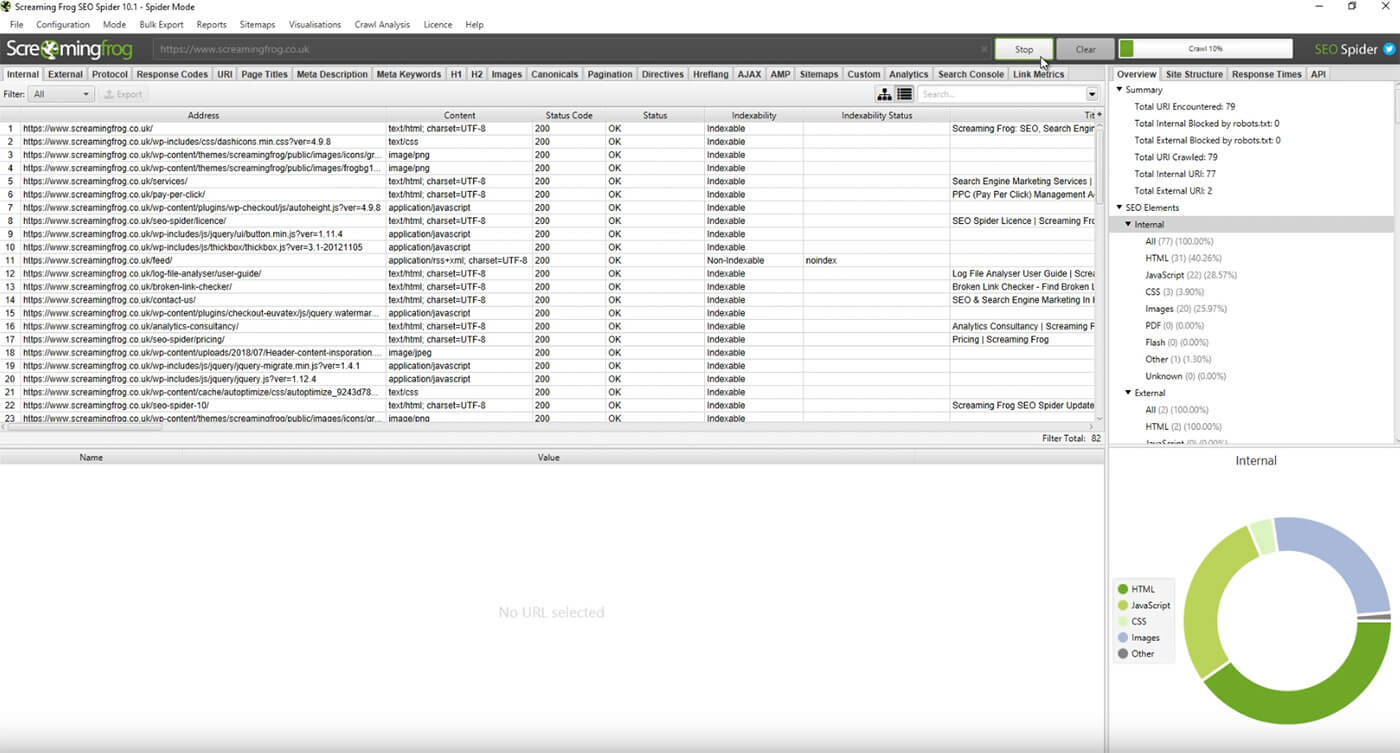The width and height of the screenshot is (1400, 753).
Task: Switch to the Images tab
Action: (x=507, y=74)
